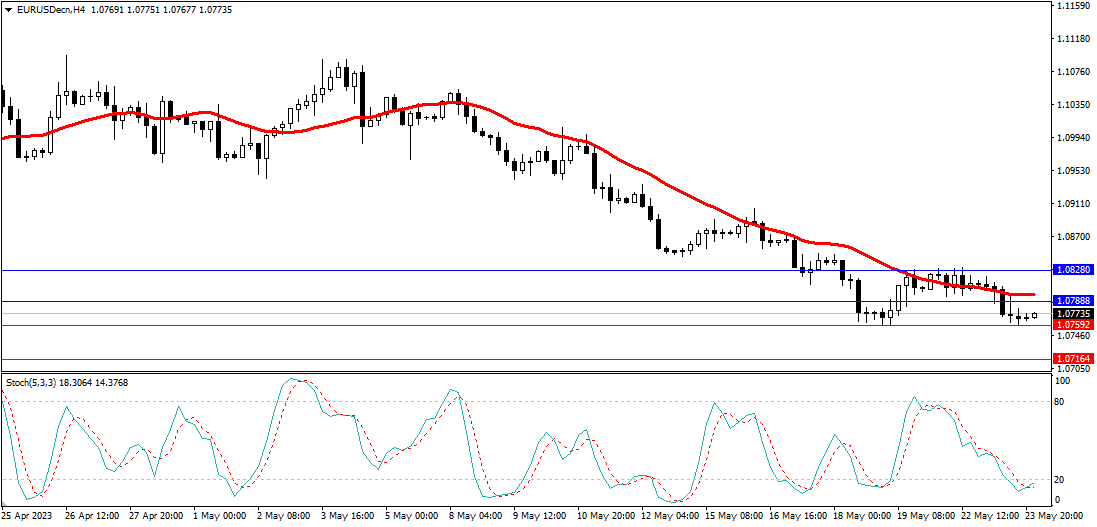Click the black current price label 1.07735
Viewport: 1097px width, 527px height.
click(x=1073, y=314)
